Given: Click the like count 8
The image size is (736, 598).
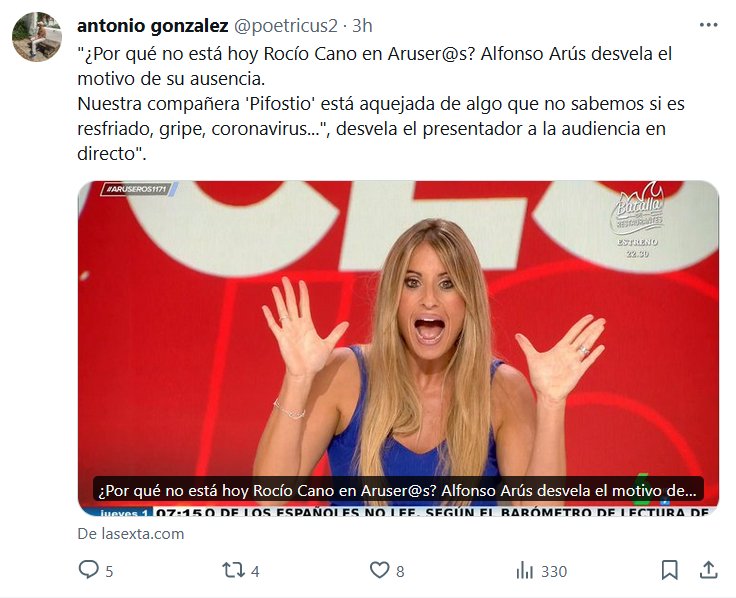Looking at the screenshot, I should point(400,571).
